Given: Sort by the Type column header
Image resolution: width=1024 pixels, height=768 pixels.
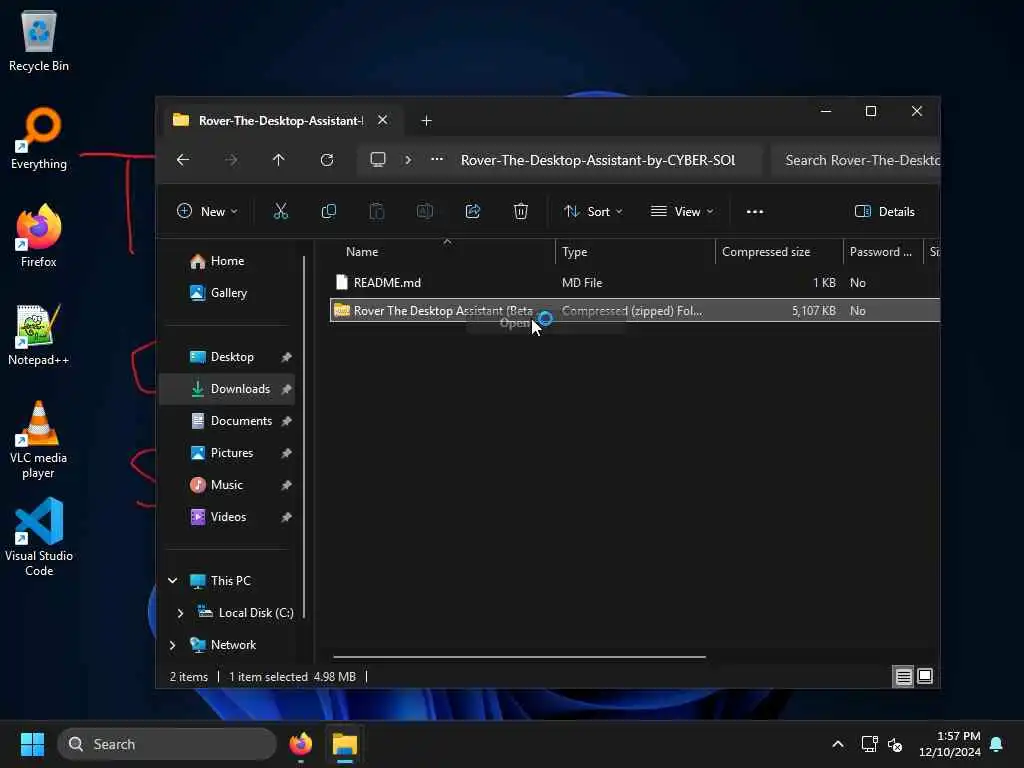Looking at the screenshot, I should (635, 251).
